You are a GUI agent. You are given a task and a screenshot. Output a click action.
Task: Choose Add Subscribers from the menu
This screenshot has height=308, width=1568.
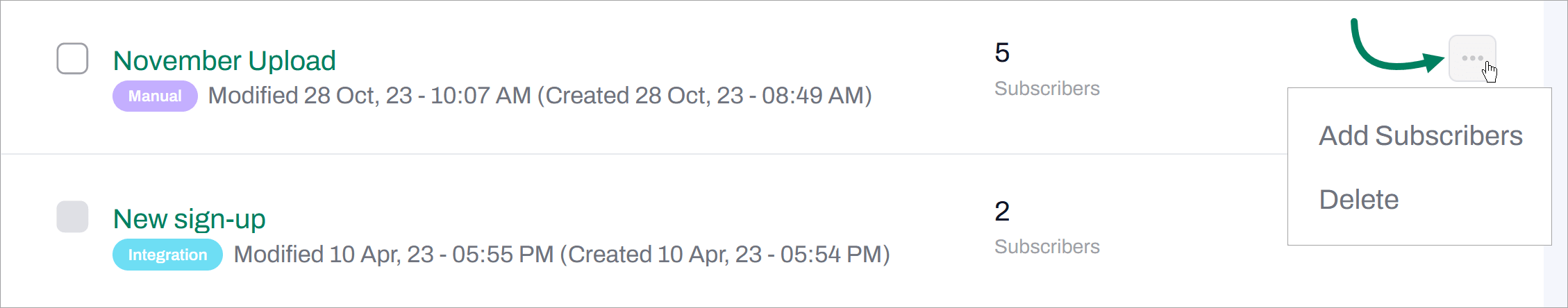pos(1420,136)
